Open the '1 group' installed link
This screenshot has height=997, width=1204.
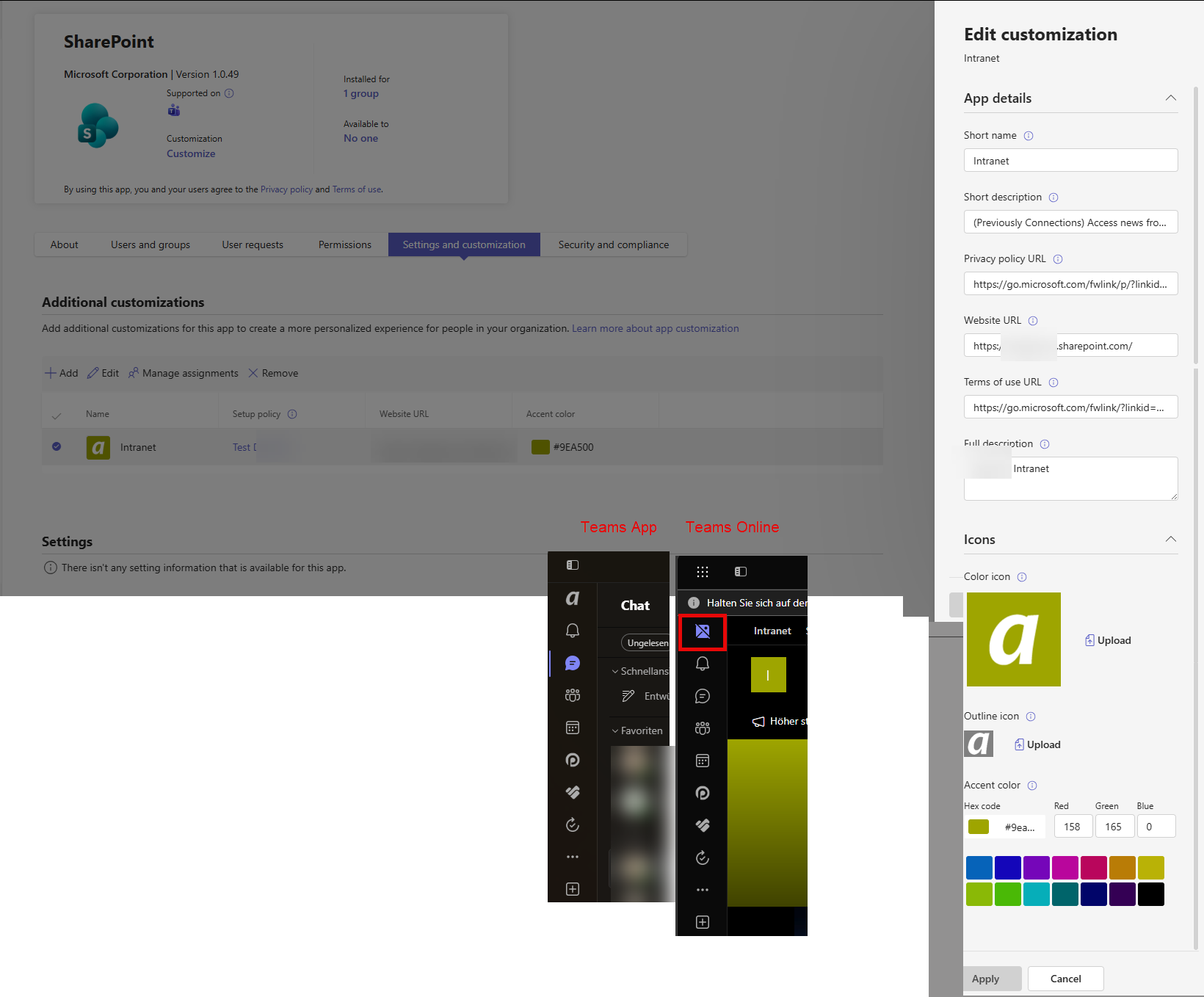[361, 93]
